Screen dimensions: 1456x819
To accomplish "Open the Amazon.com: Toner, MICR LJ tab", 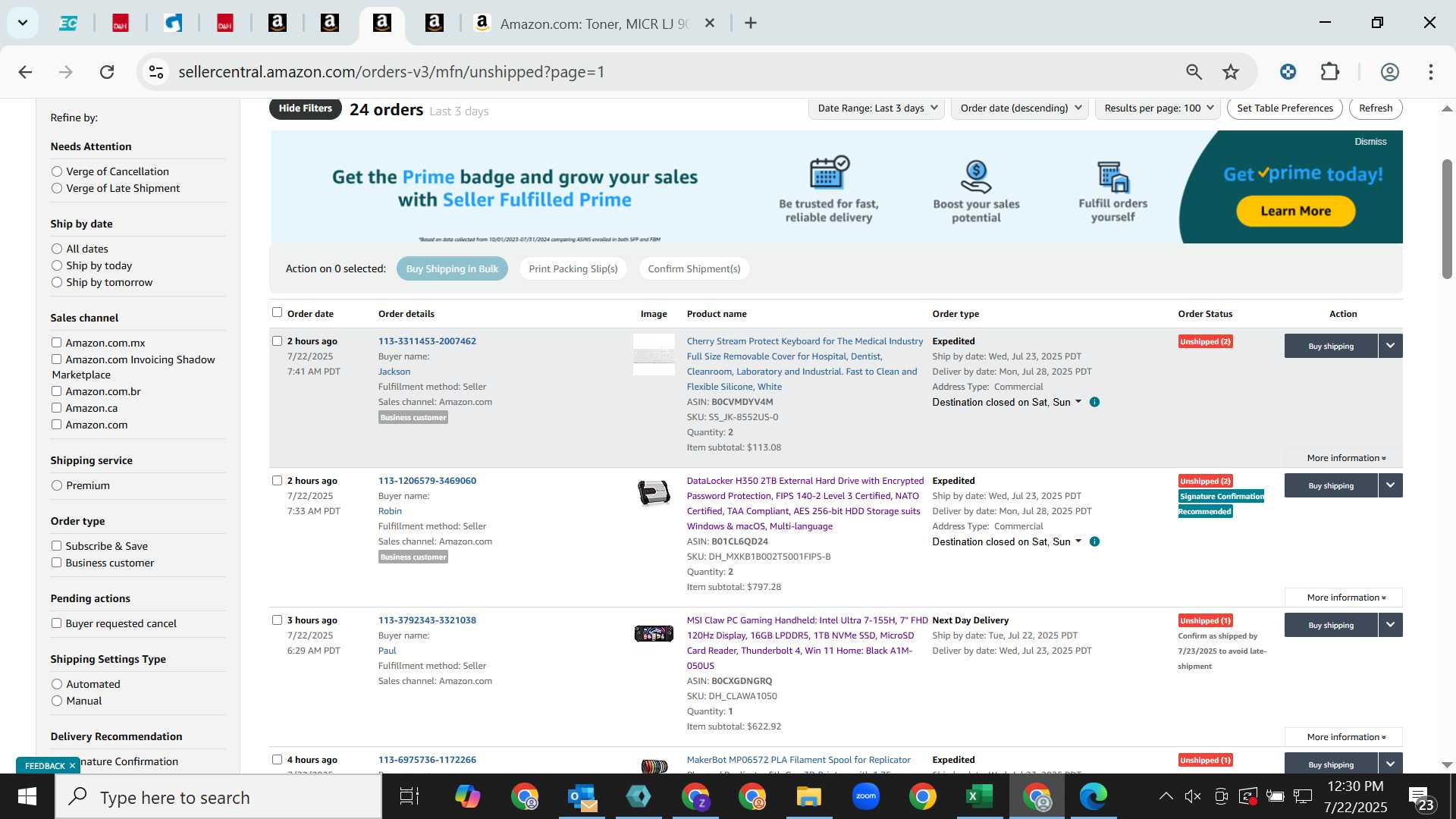I will click(x=593, y=24).
